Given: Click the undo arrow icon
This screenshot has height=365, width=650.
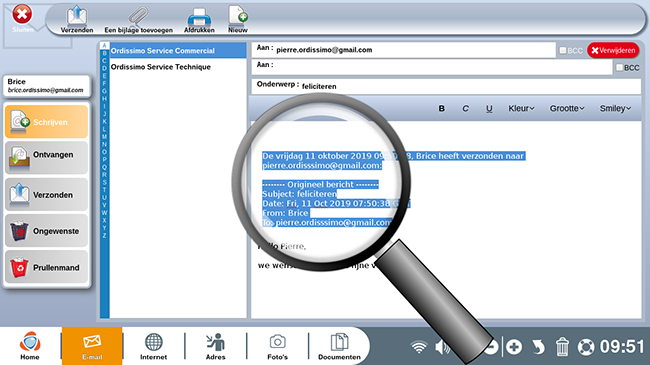Looking at the screenshot, I should coord(538,347).
